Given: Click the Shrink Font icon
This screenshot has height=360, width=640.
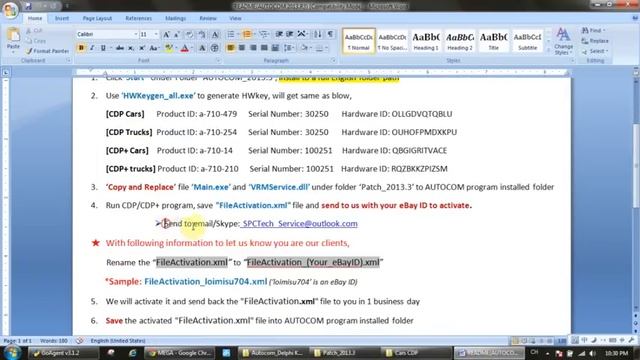Looking at the screenshot, I should click(x=177, y=34).
